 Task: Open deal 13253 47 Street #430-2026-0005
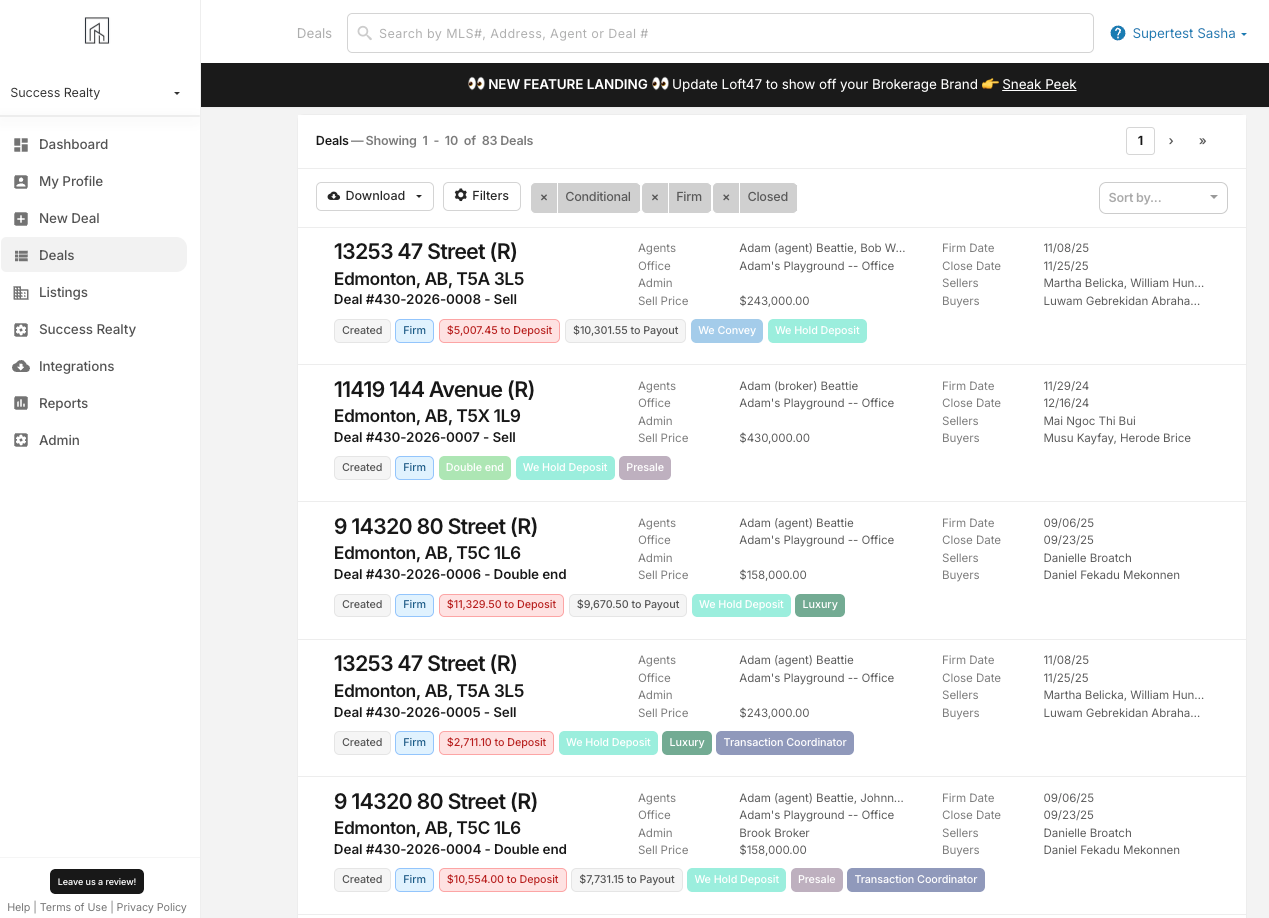[425, 663]
